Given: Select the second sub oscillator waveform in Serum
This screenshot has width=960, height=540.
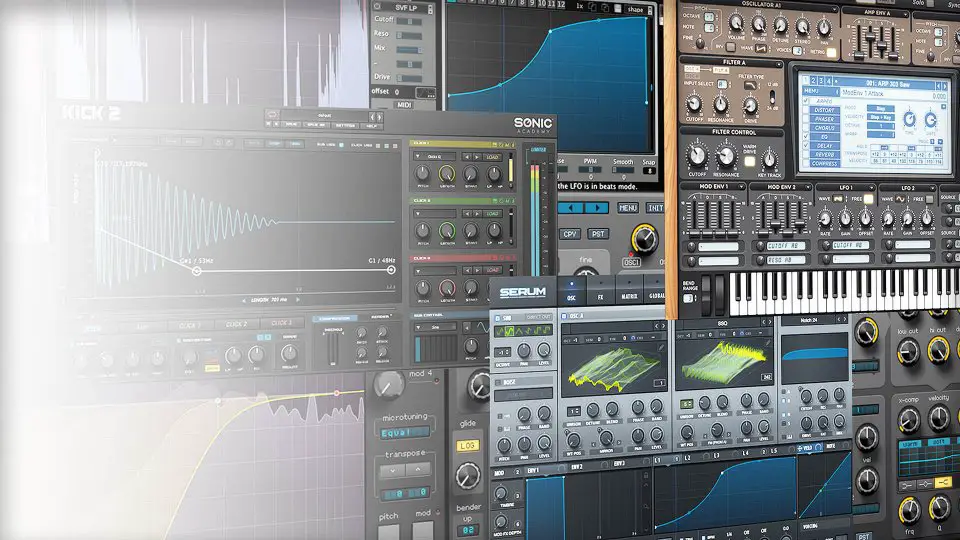Looking at the screenshot, I should (510, 331).
